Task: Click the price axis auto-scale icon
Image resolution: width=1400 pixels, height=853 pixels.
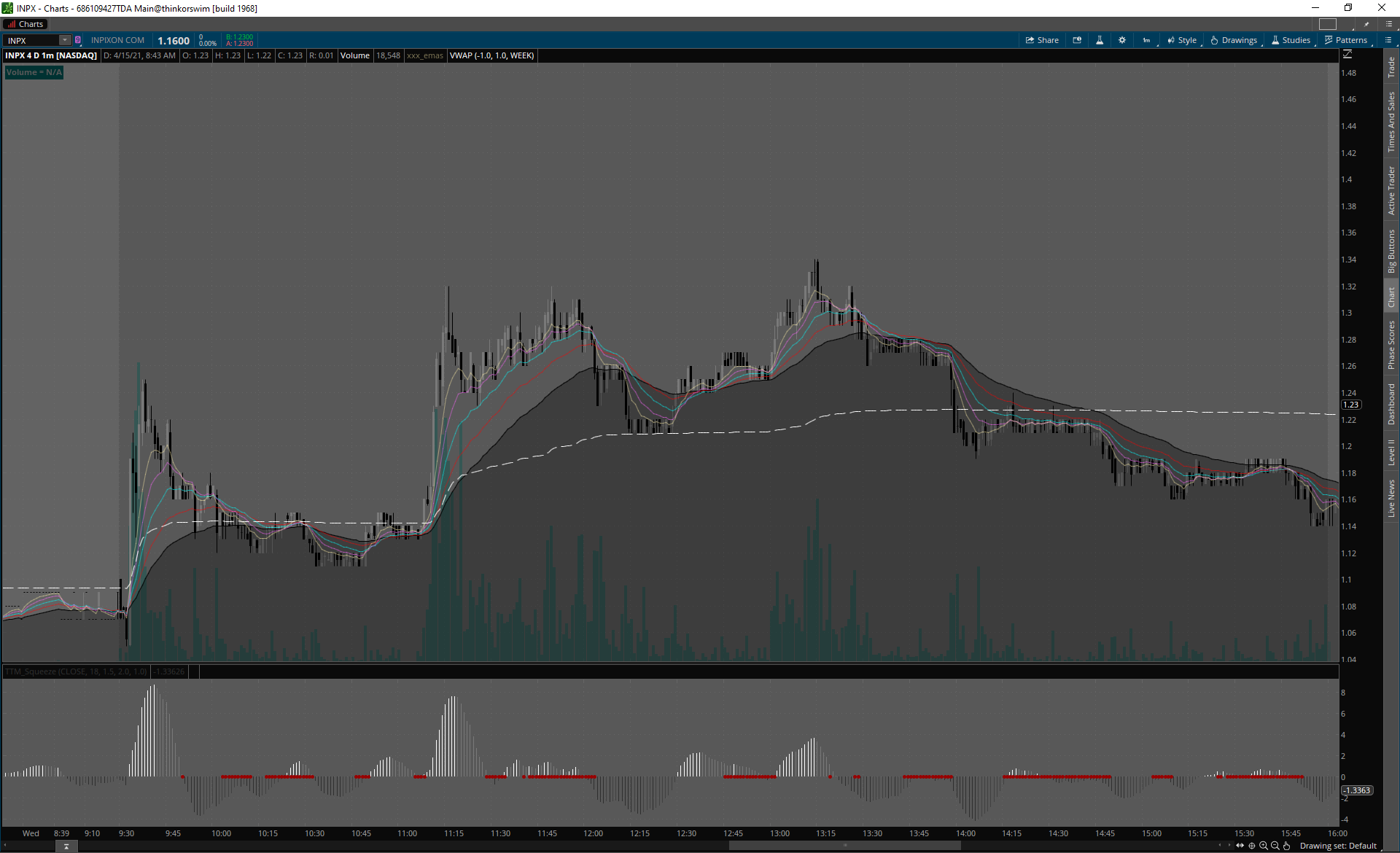Action: click(1347, 55)
